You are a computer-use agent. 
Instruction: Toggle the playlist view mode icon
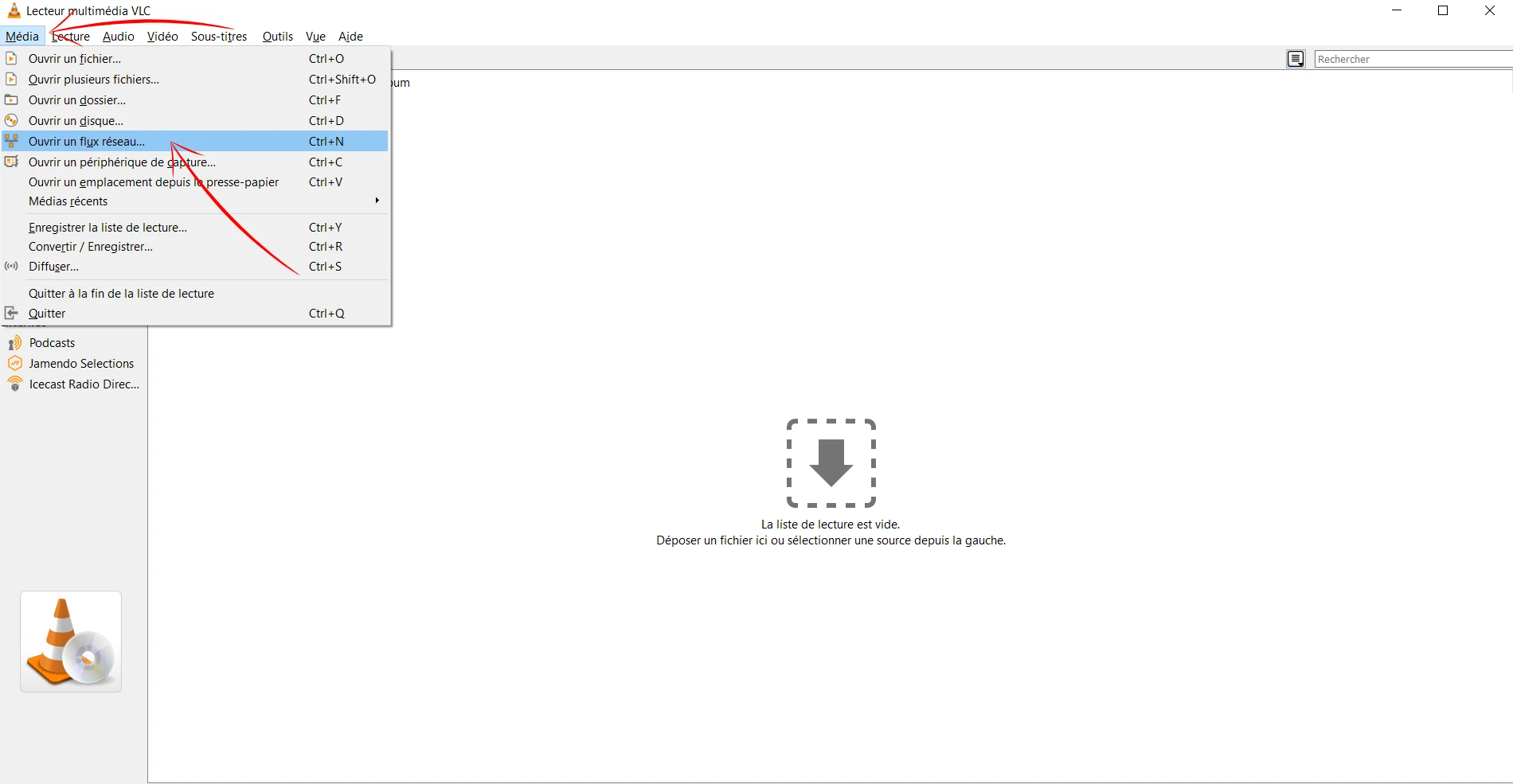(1296, 59)
